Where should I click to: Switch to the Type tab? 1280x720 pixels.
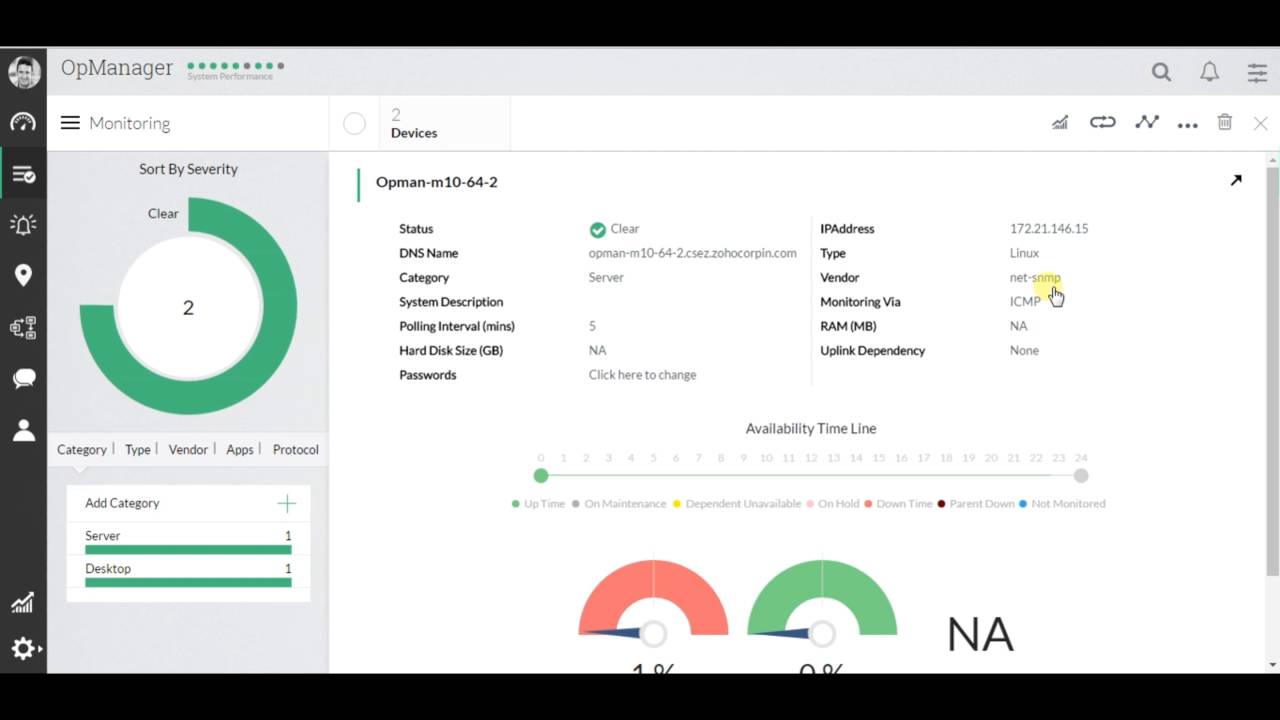[x=138, y=450]
